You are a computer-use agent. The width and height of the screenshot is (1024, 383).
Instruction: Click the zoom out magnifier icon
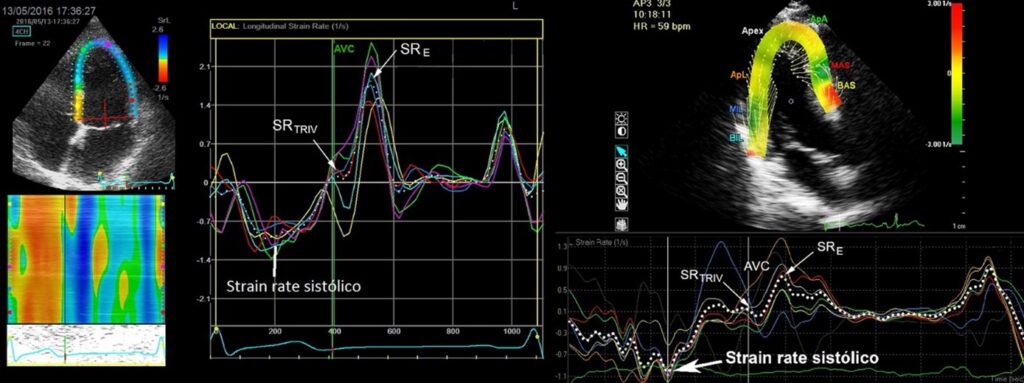click(622, 178)
